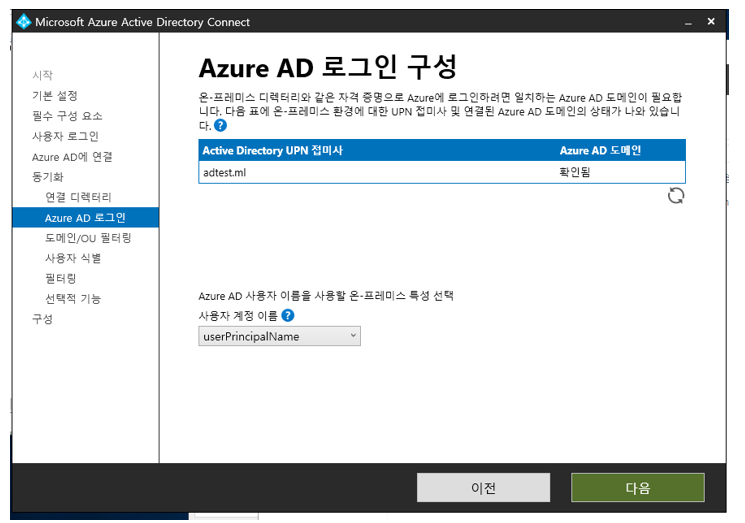Viewport: 745px width, 523px height.
Task: Click the 이전 button
Action: (x=483, y=487)
